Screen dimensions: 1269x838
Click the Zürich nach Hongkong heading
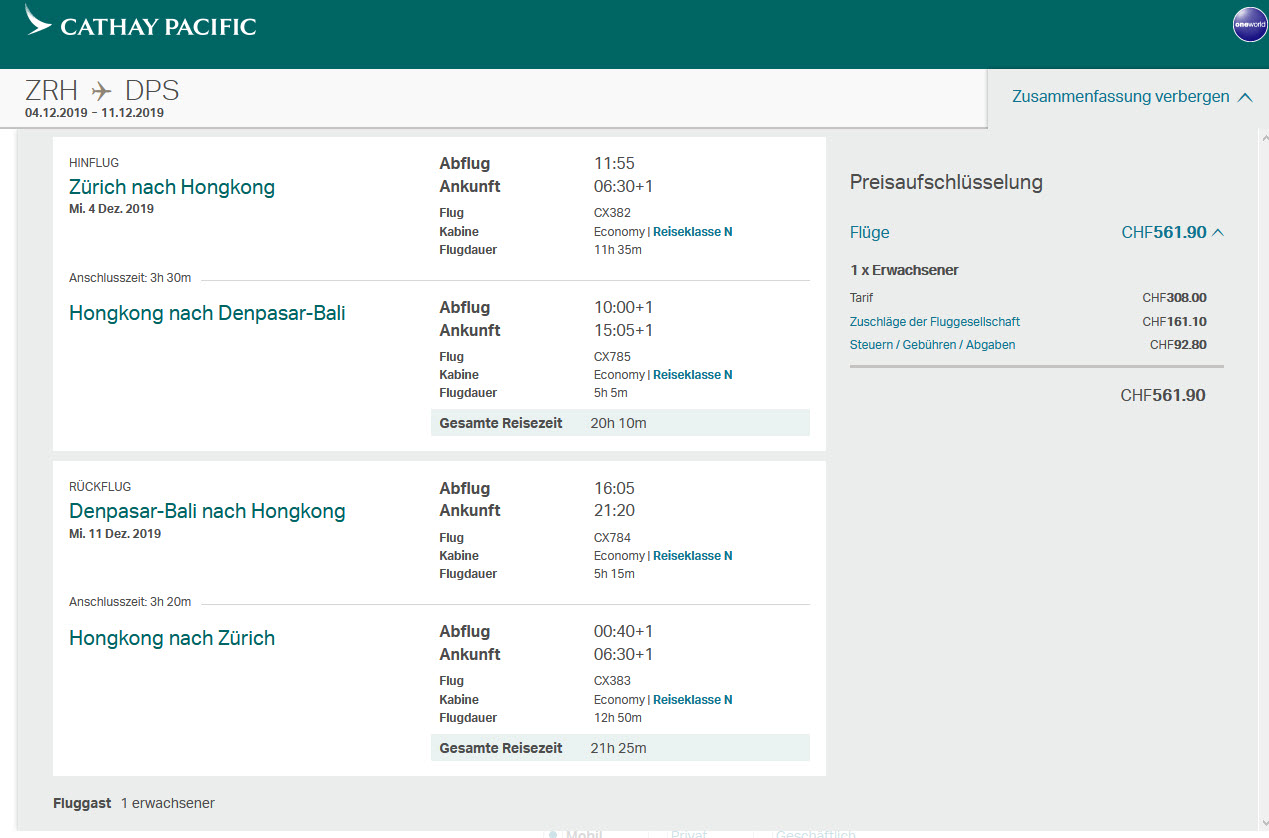point(172,187)
